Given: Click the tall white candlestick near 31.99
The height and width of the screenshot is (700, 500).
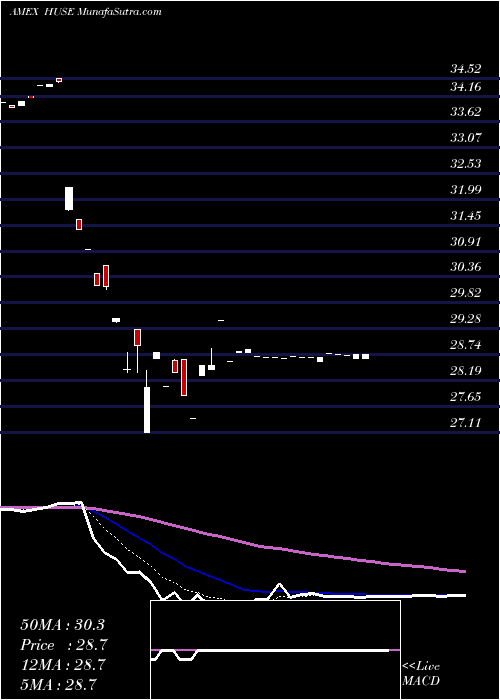Looking at the screenshot, I should (69, 199).
